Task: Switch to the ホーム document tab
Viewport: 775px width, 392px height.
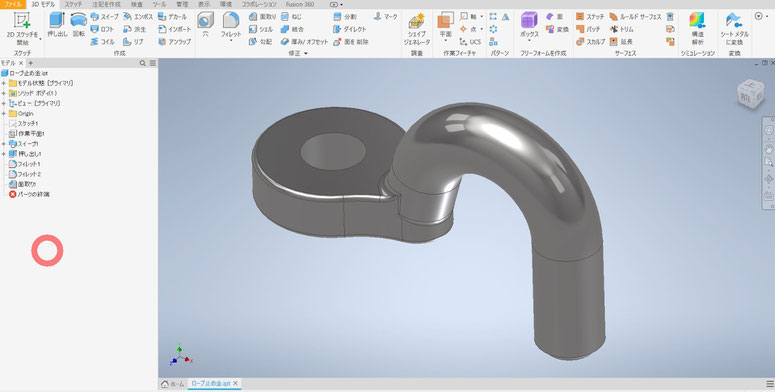Action: coord(173,384)
